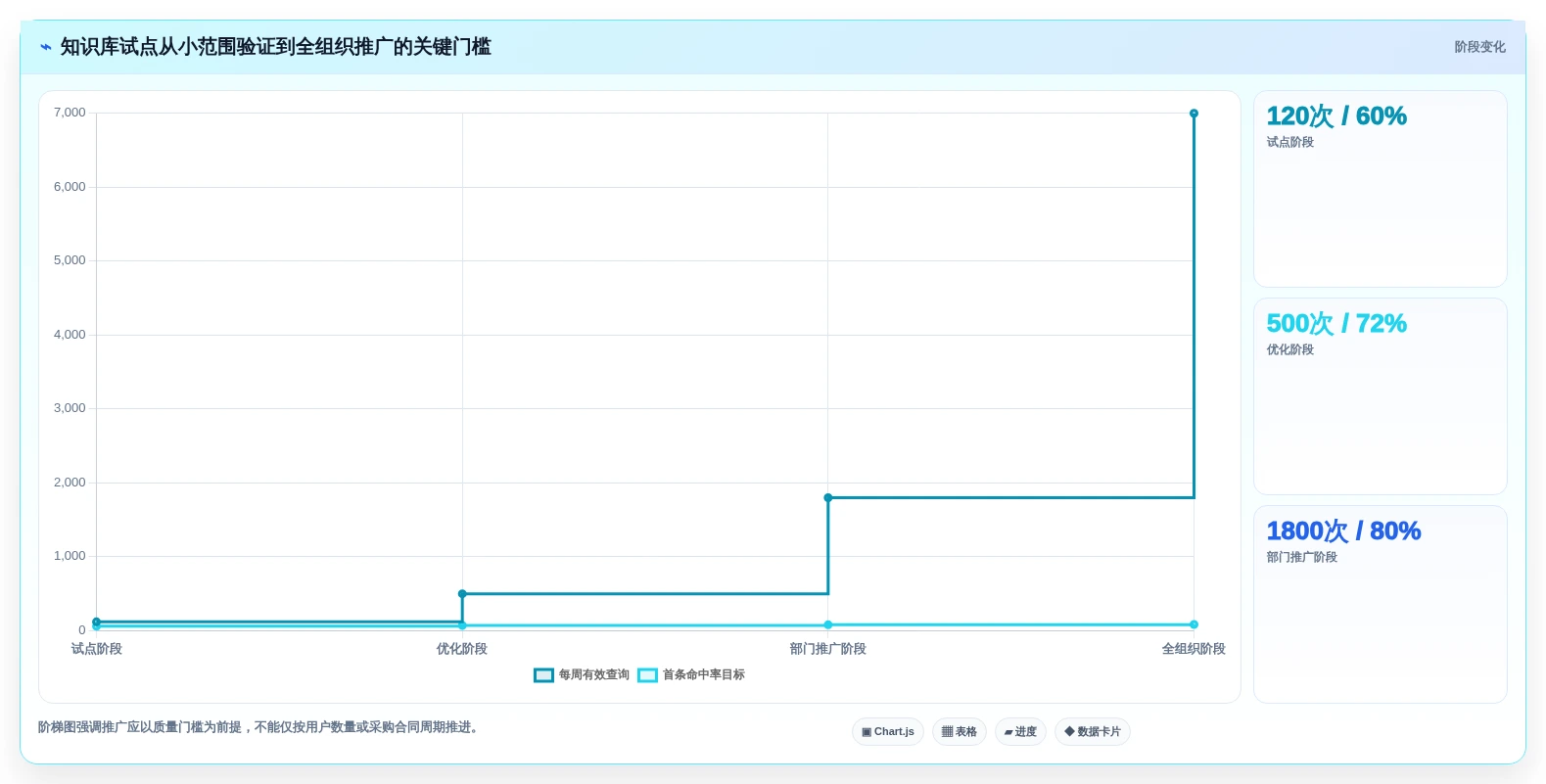
Task: Click the 首条命中率目标 legend color box
Action: (x=647, y=675)
